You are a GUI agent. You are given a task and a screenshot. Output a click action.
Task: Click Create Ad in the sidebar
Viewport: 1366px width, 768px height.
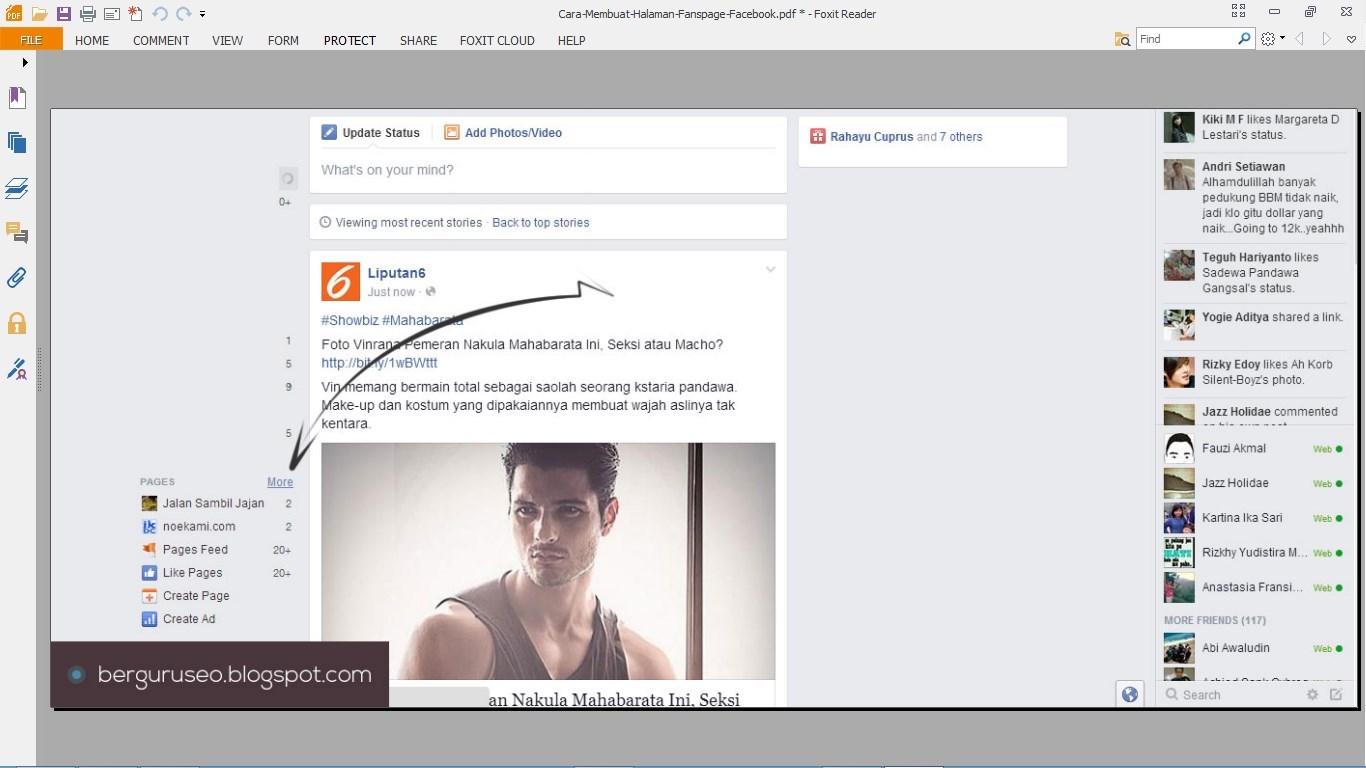189,619
